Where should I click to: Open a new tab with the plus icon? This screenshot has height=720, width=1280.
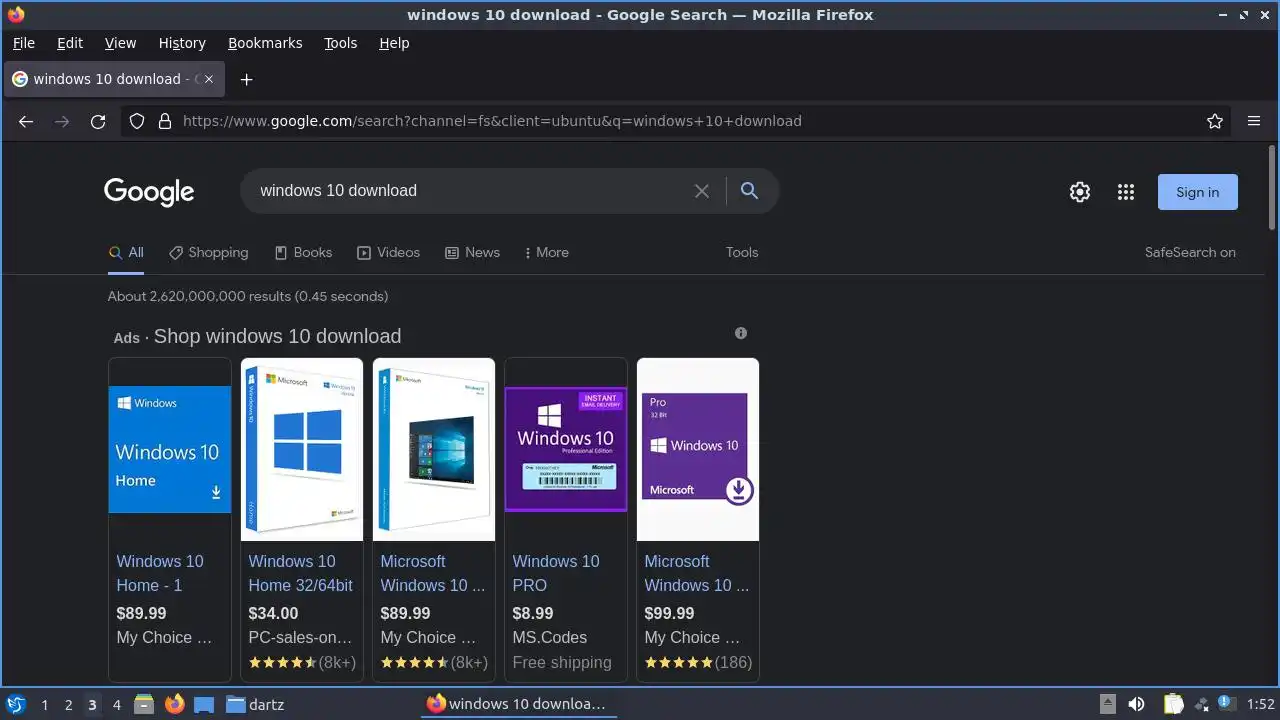[246, 79]
